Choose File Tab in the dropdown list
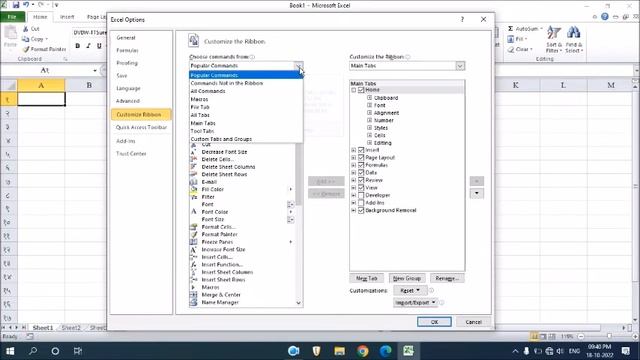 pos(246,107)
